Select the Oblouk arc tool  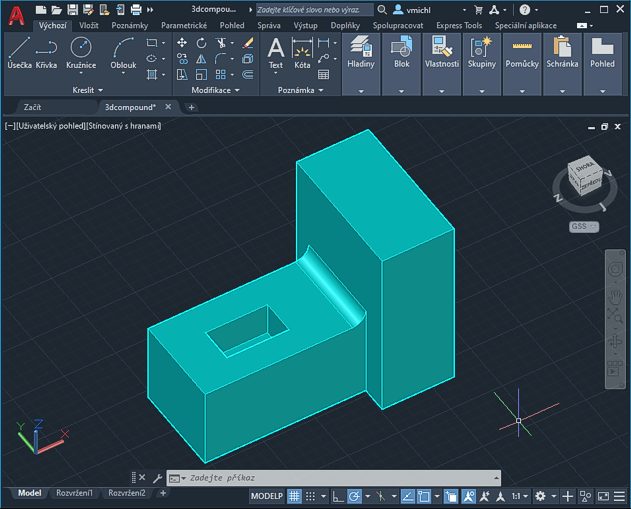123,52
